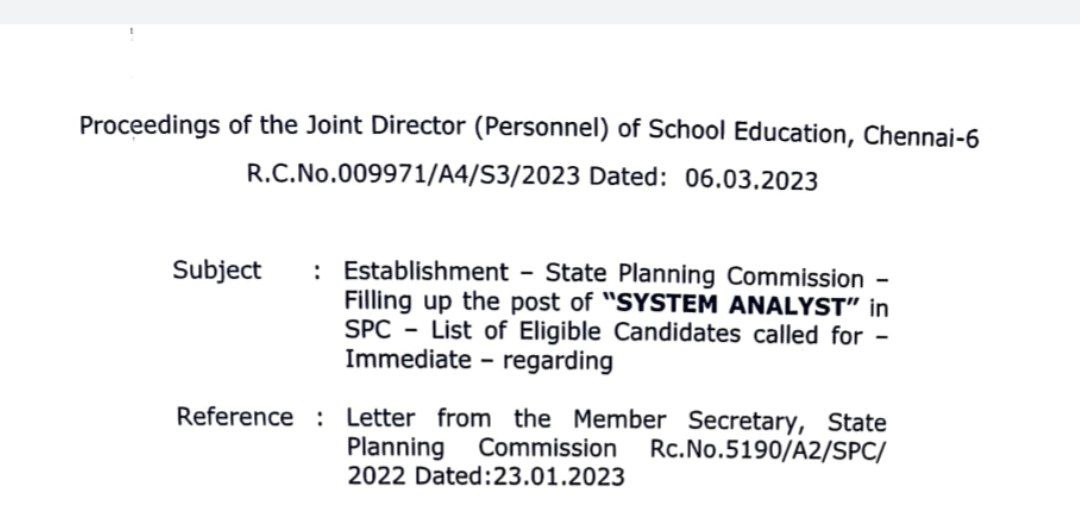The width and height of the screenshot is (1080, 524).
Task: Click the phrase 'Filling up the post of'
Action: point(468,302)
